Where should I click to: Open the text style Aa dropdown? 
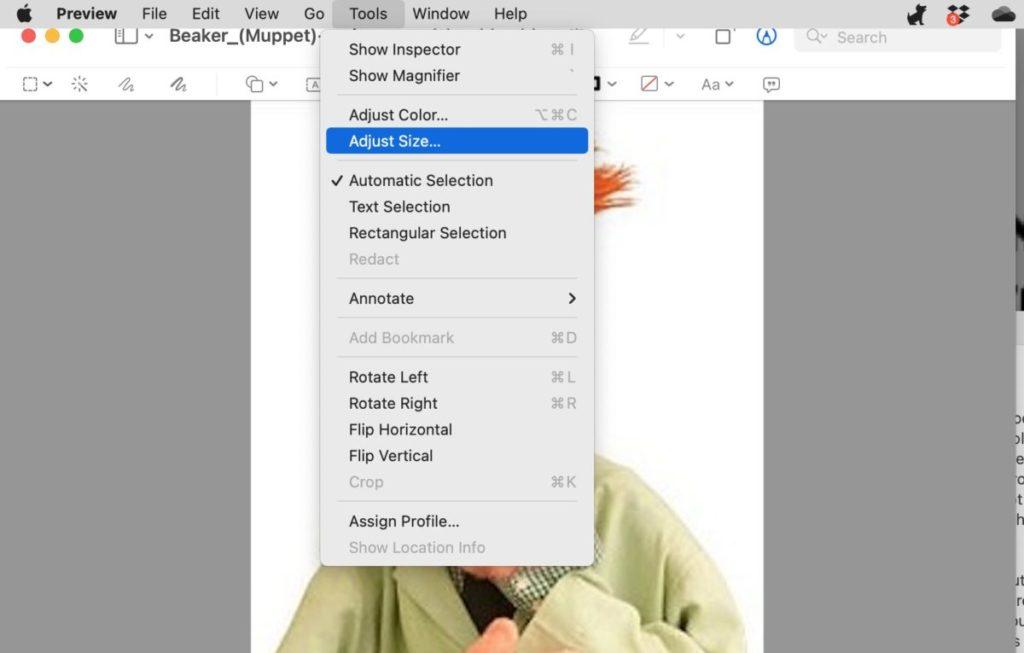click(717, 85)
